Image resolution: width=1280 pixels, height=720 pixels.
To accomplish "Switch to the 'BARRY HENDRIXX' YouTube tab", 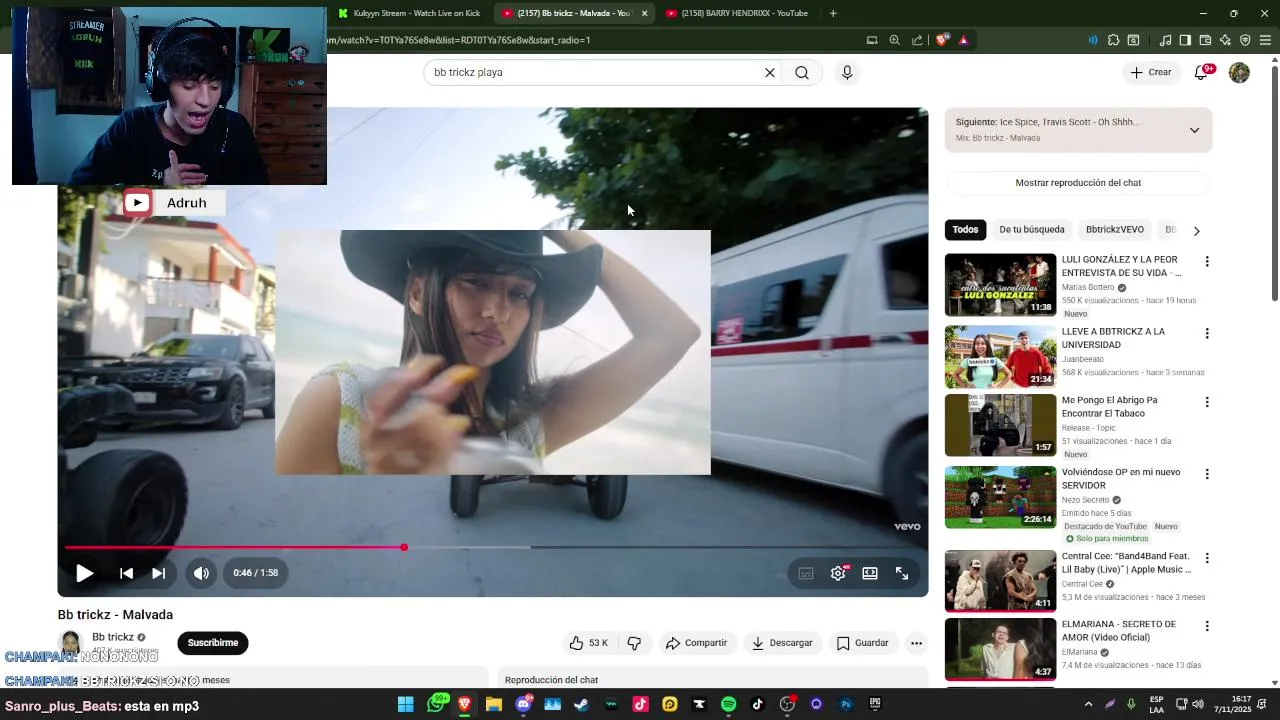I will click(x=737, y=13).
